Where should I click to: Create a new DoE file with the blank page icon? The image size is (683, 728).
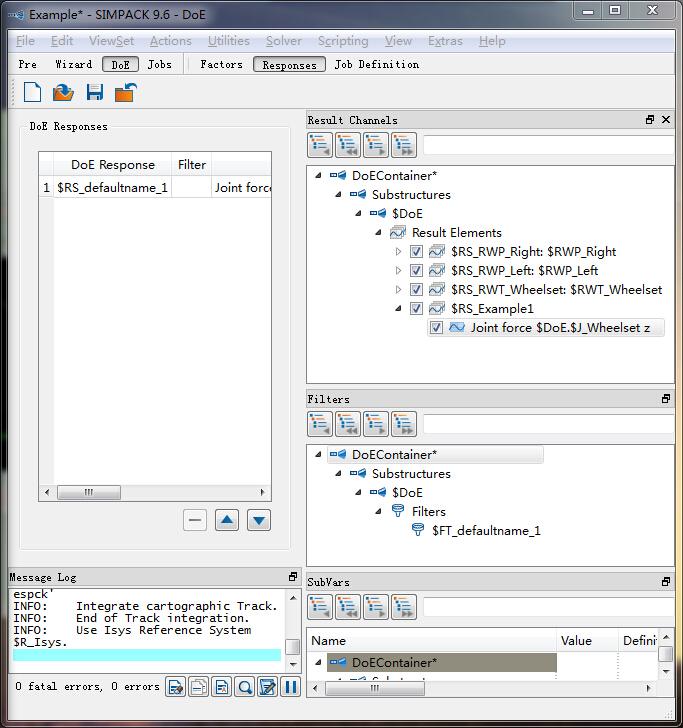pyautogui.click(x=32, y=92)
